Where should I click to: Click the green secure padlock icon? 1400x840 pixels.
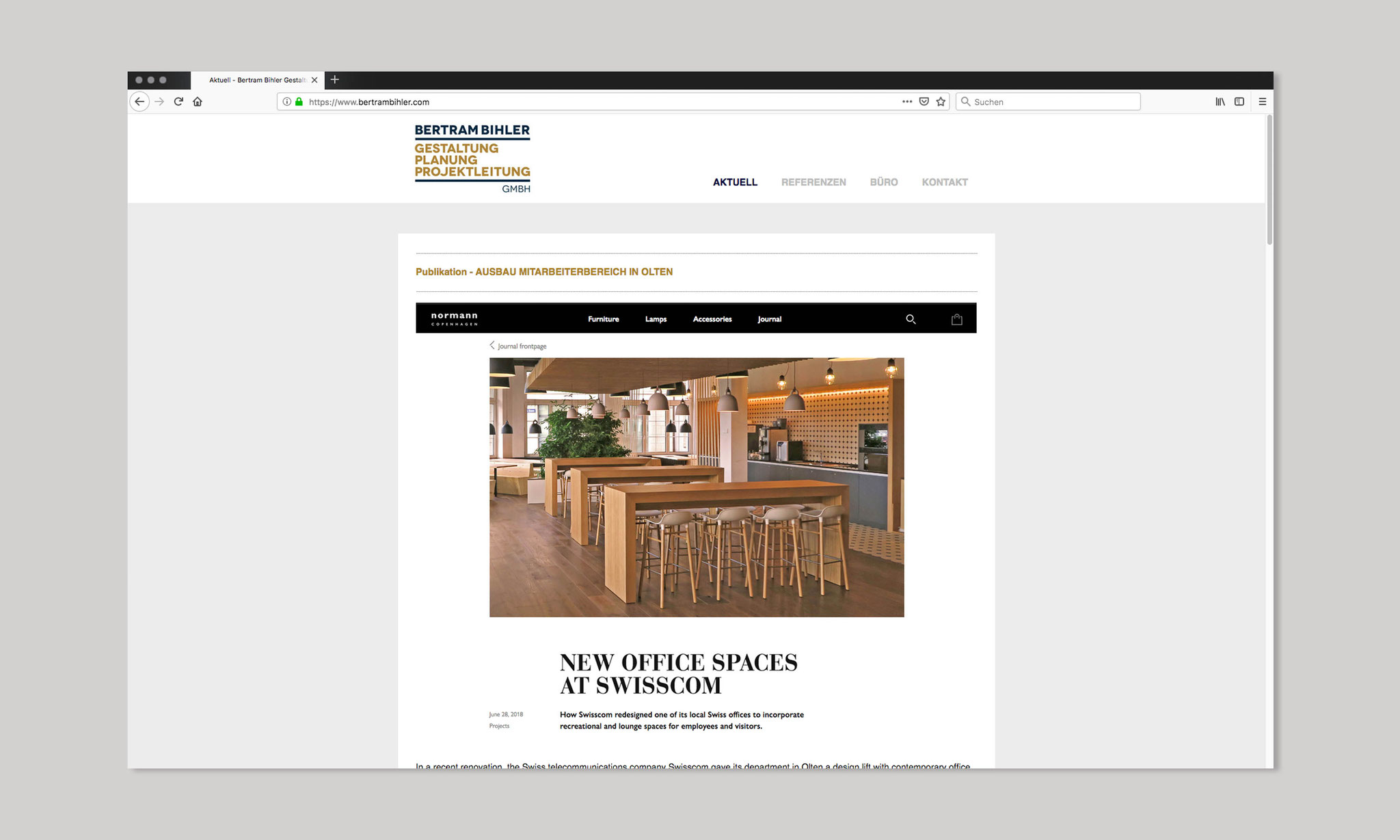[x=299, y=102]
